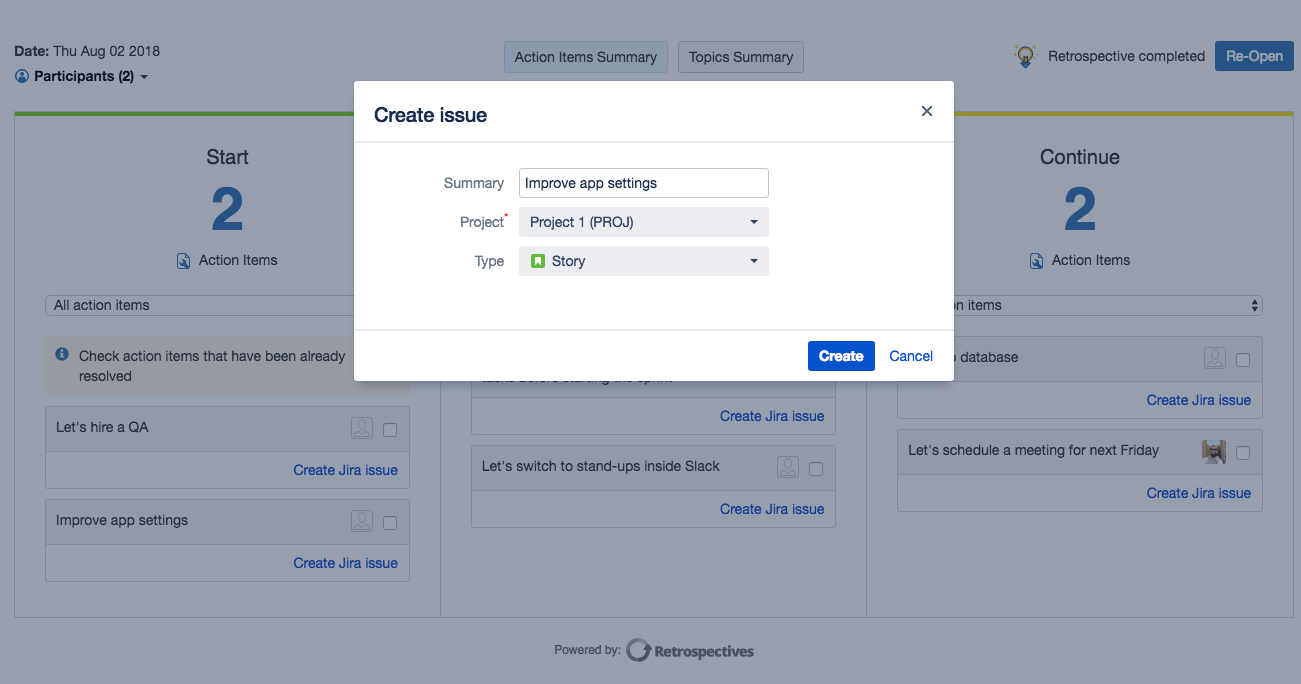Click the Re-Open button
This screenshot has width=1301, height=684.
(x=1254, y=56)
